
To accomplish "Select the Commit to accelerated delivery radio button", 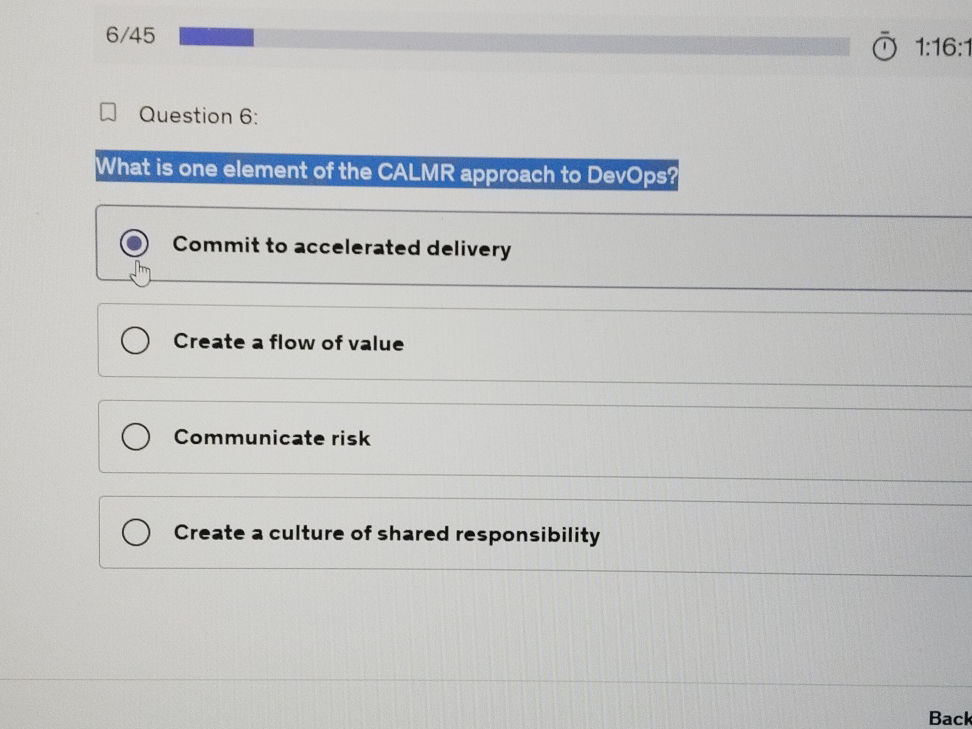I will pyautogui.click(x=134, y=243).
